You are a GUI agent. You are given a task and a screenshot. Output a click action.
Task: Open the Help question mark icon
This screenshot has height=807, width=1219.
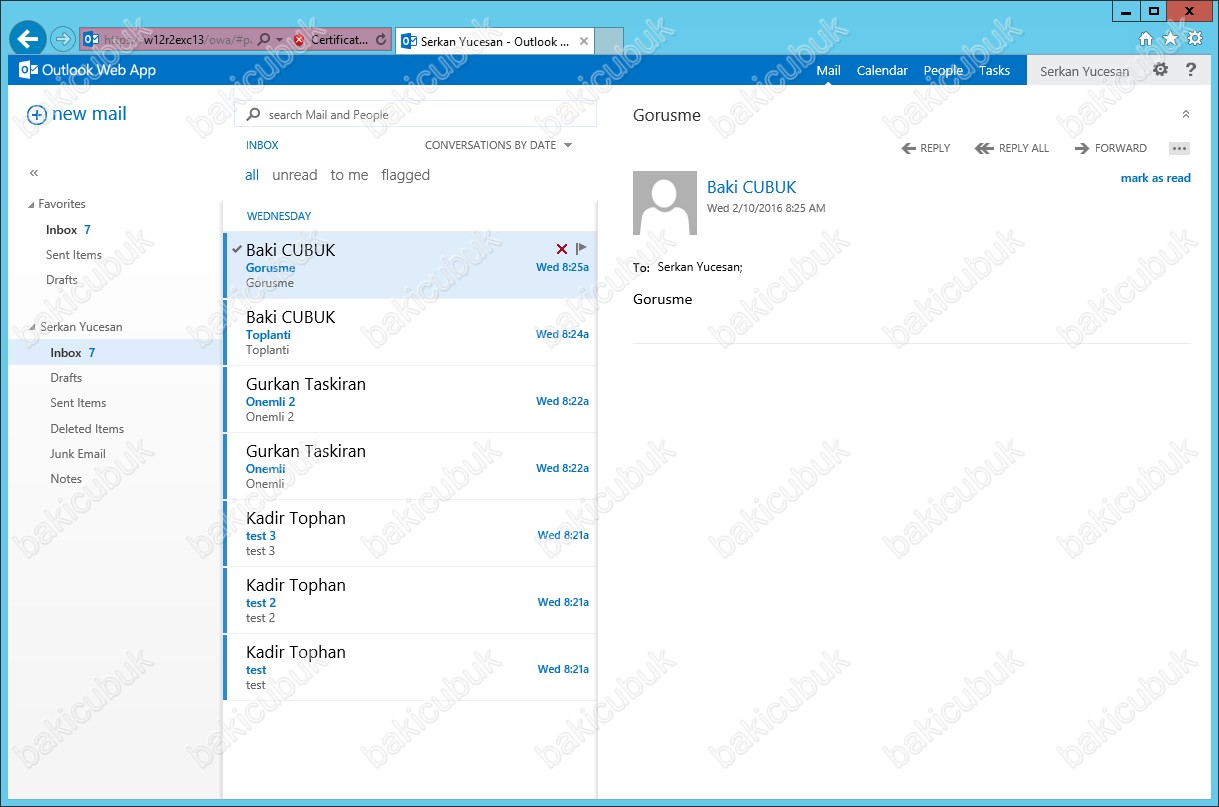tap(1191, 70)
